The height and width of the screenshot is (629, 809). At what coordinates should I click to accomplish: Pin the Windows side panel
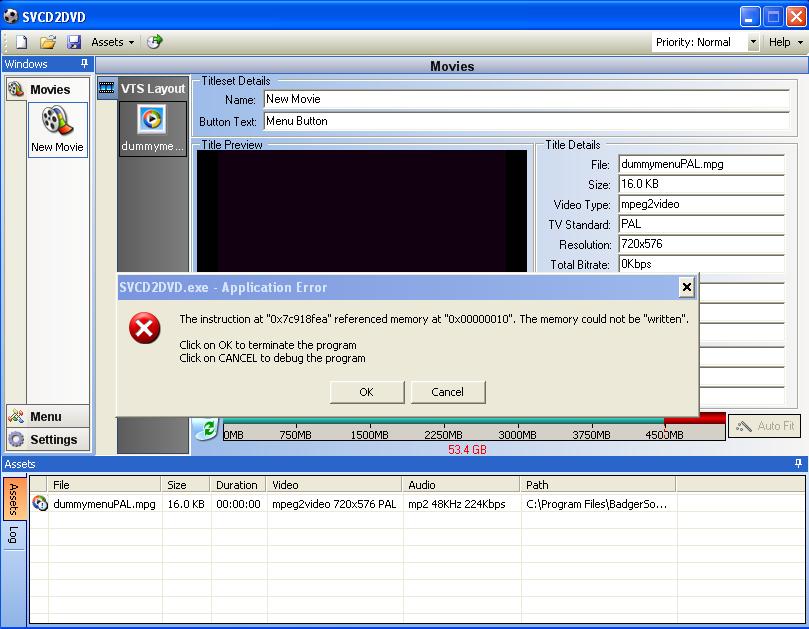pos(84,63)
